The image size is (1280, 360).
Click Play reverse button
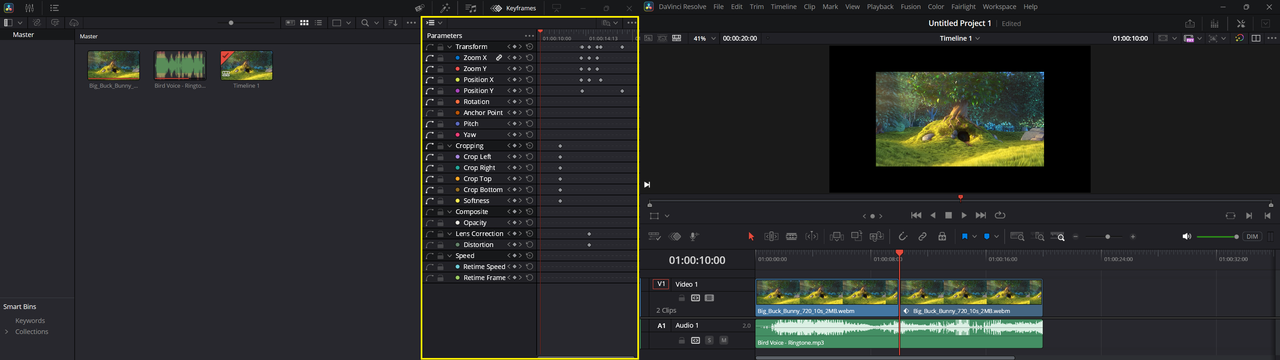pos(933,215)
